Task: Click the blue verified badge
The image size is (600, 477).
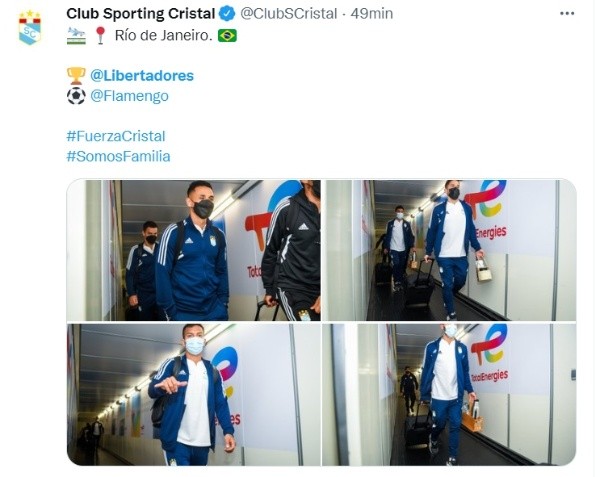Action: (227, 14)
